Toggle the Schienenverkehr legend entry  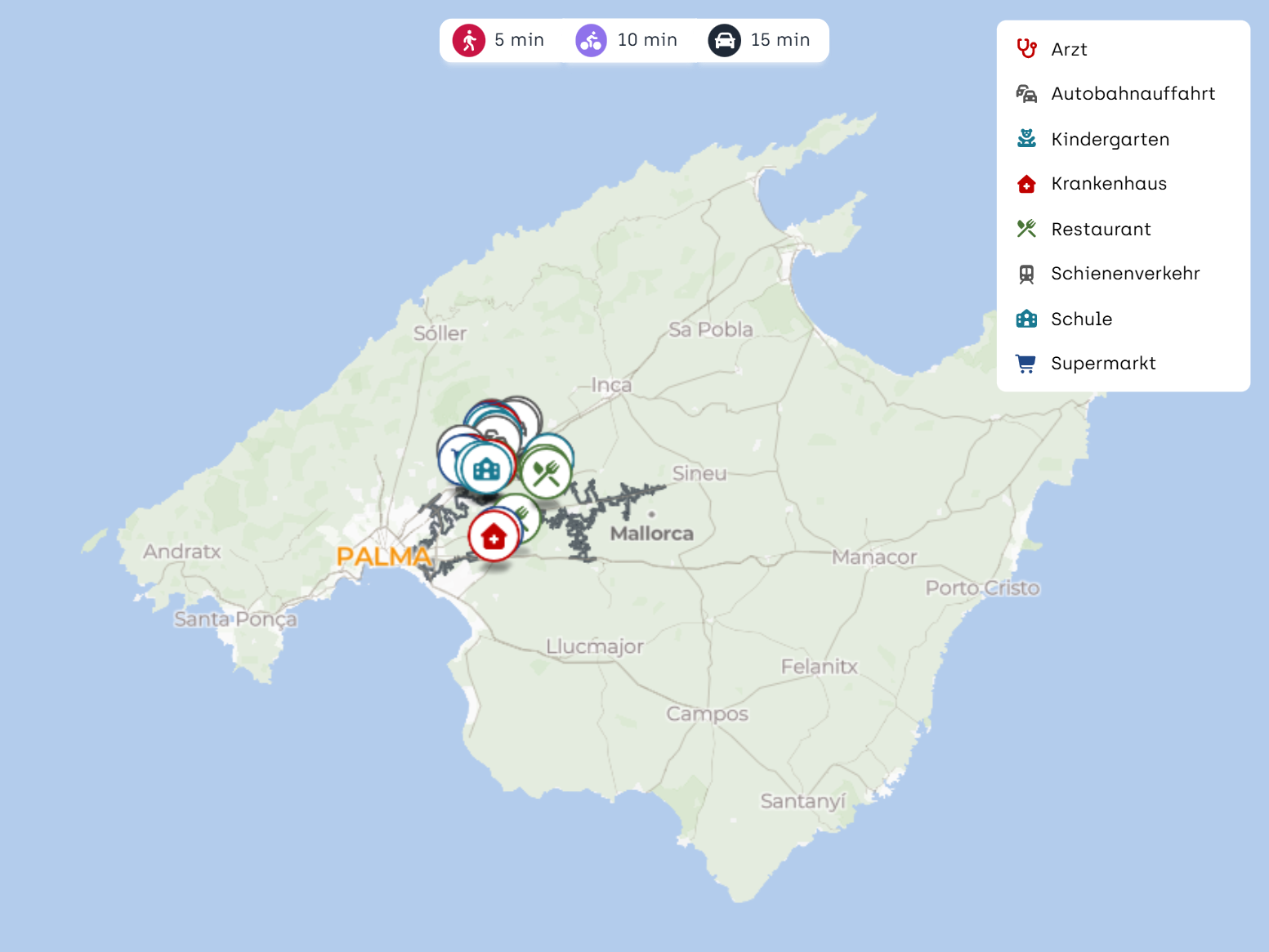pyautogui.click(x=1125, y=274)
